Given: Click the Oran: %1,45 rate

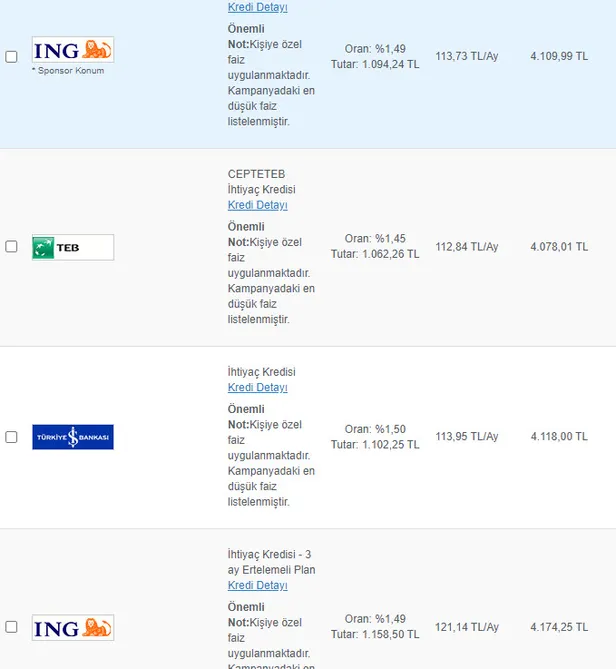Looking at the screenshot, I should point(375,239).
